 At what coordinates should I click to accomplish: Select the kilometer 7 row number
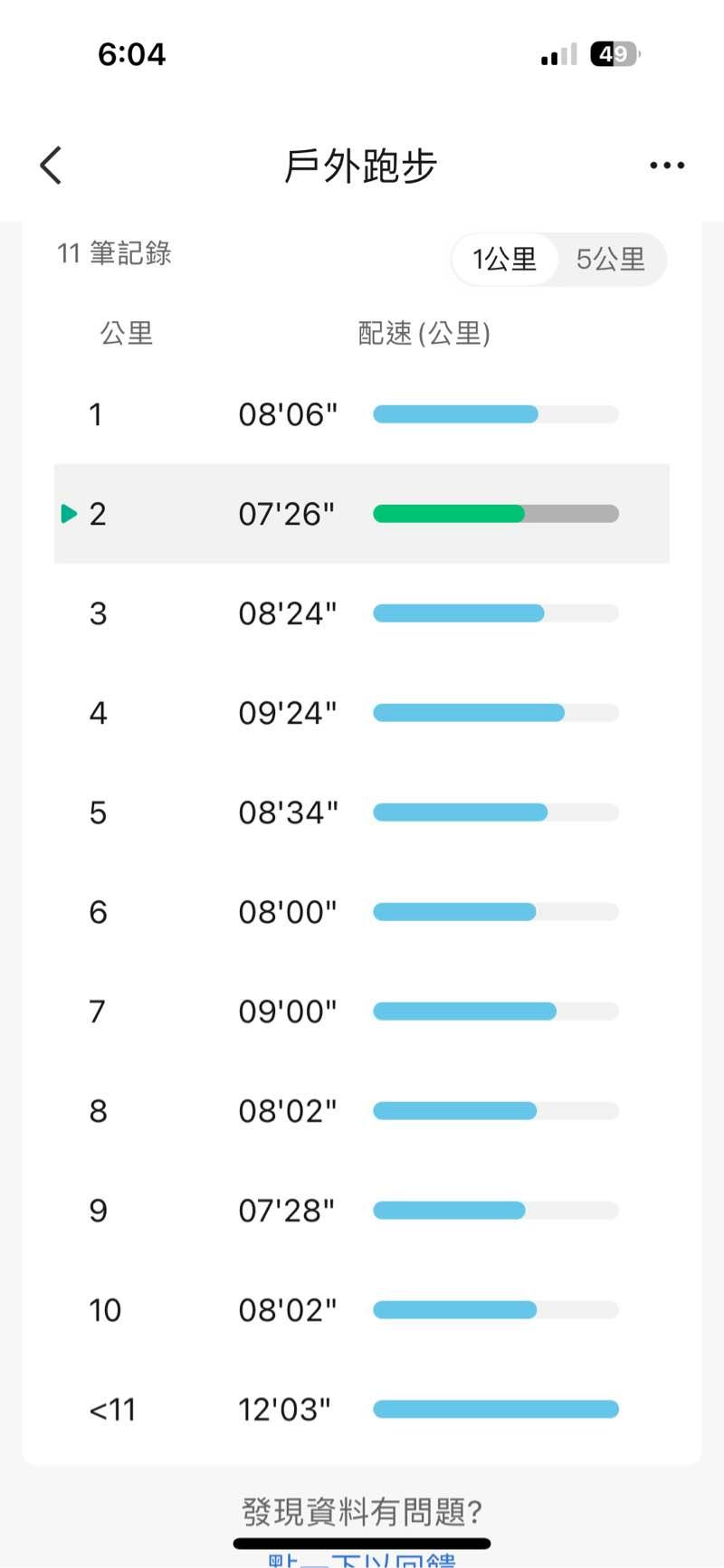(98, 1012)
